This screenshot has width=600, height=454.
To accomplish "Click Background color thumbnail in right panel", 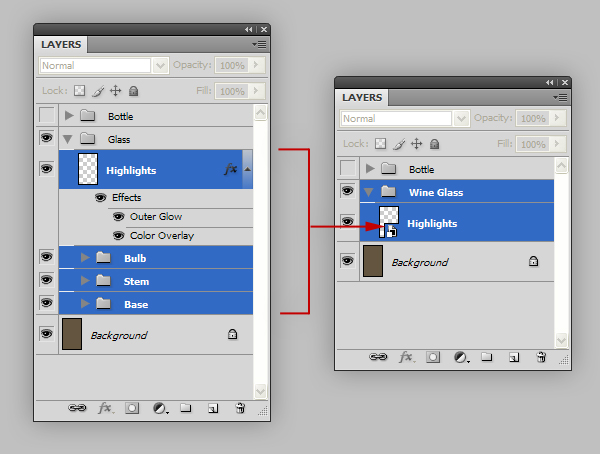I will (373, 261).
